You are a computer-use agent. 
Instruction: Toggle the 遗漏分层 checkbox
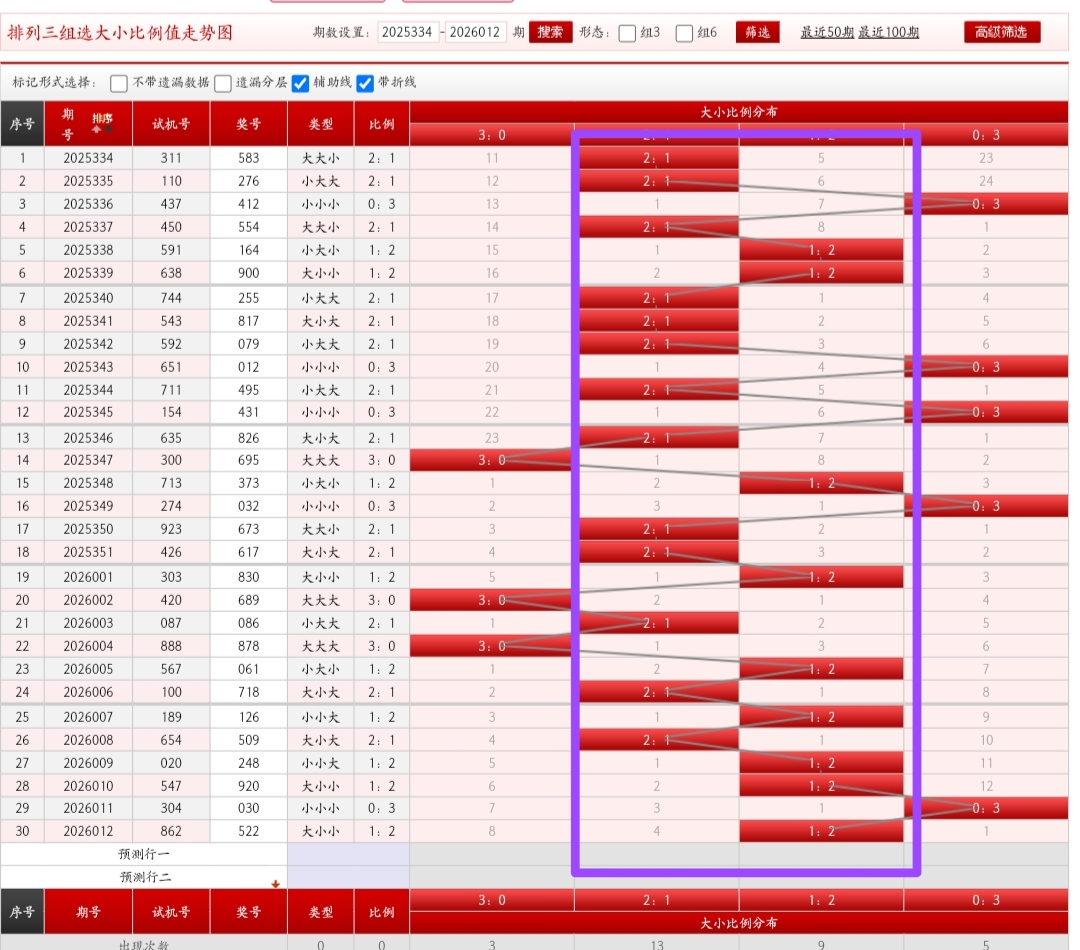coord(223,83)
